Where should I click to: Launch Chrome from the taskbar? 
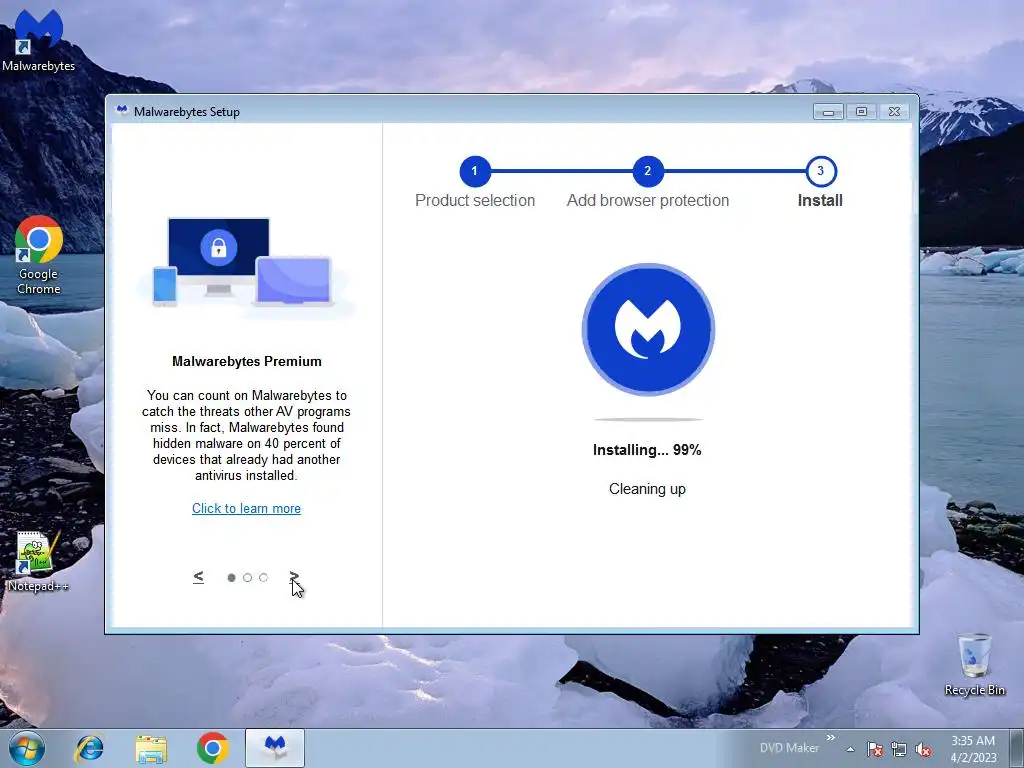(x=212, y=748)
